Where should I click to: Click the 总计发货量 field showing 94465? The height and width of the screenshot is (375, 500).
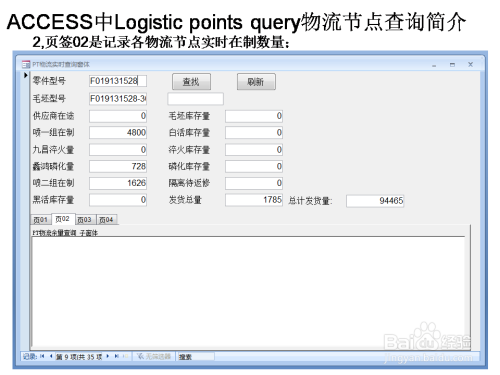pos(375,201)
